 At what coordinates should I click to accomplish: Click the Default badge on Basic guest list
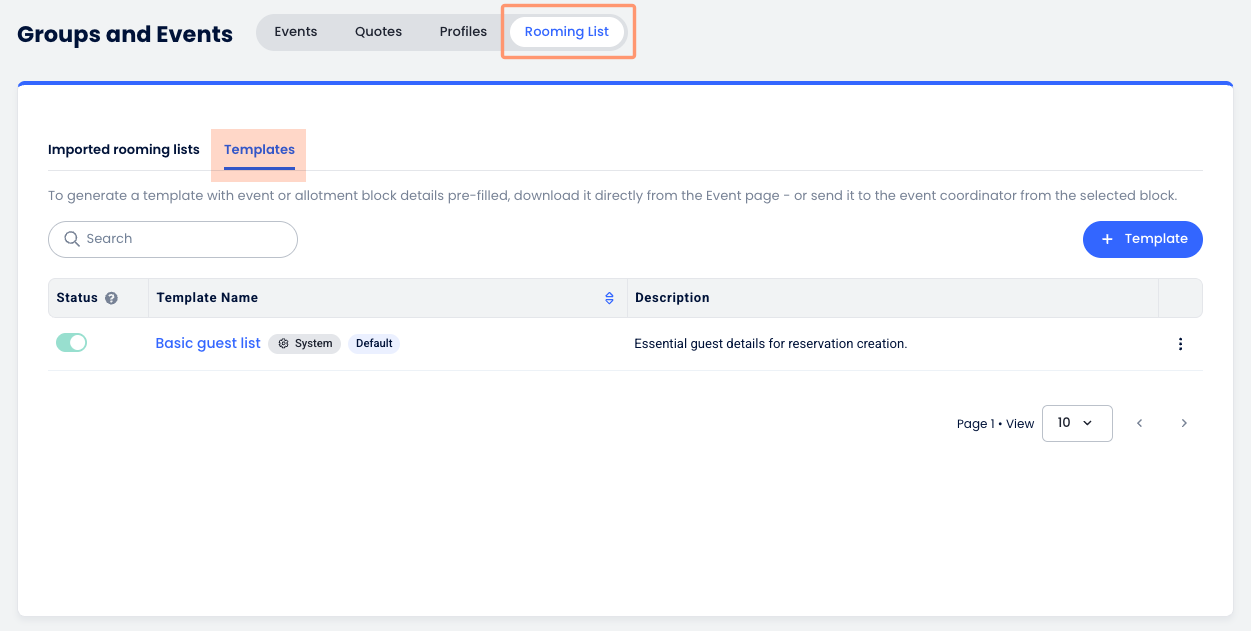374,344
